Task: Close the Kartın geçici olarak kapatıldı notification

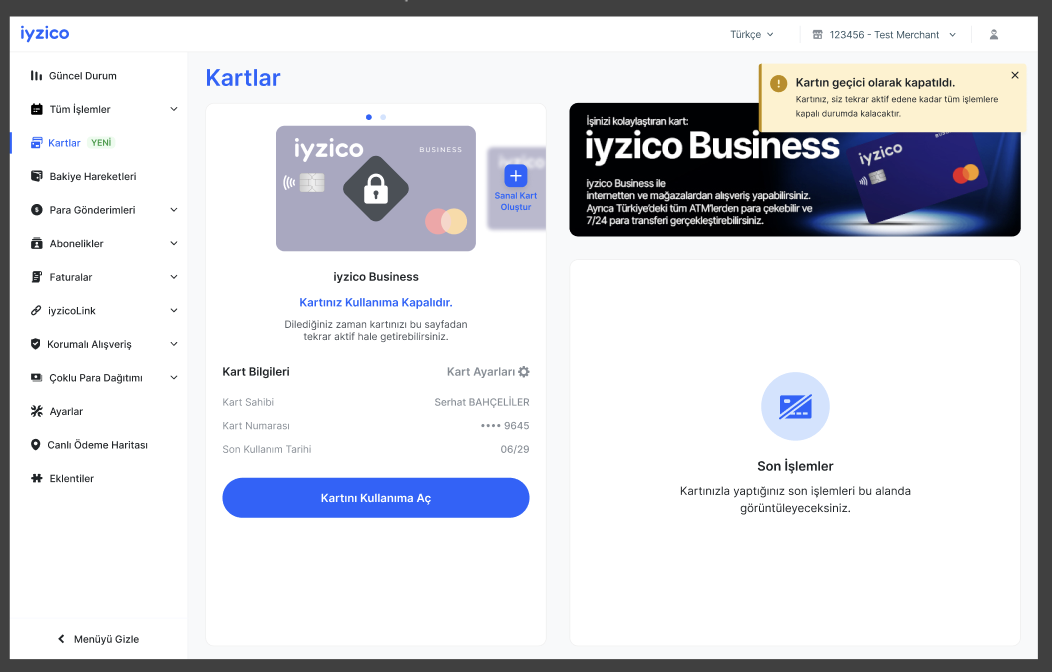Action: click(1014, 75)
